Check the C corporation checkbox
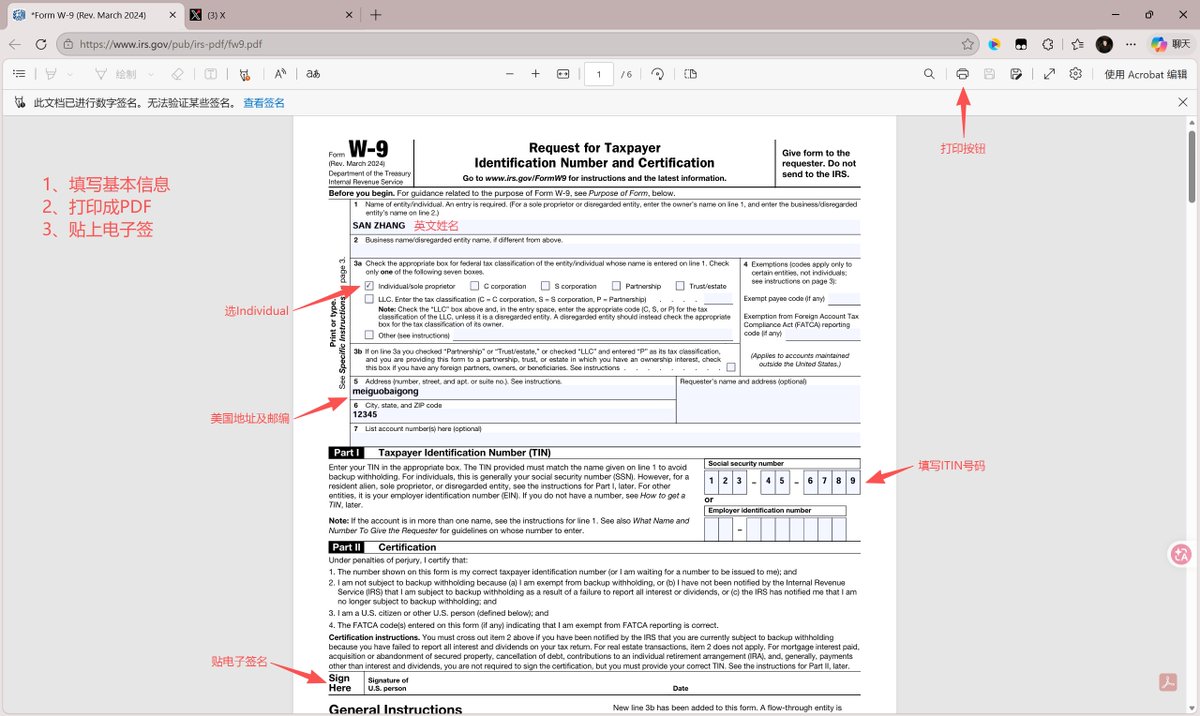 pos(474,286)
